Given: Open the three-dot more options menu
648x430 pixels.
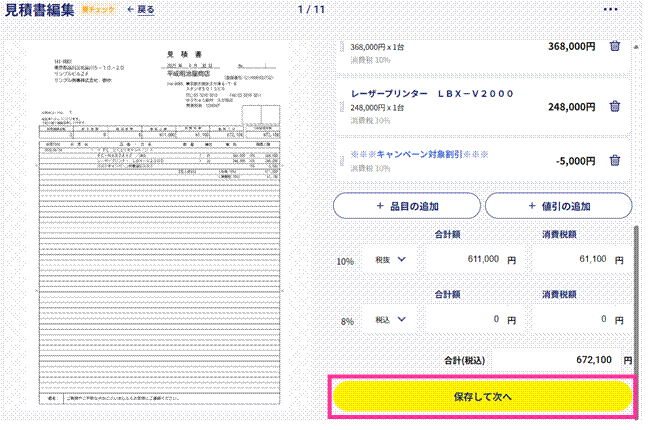Looking at the screenshot, I should pyautogui.click(x=610, y=9).
